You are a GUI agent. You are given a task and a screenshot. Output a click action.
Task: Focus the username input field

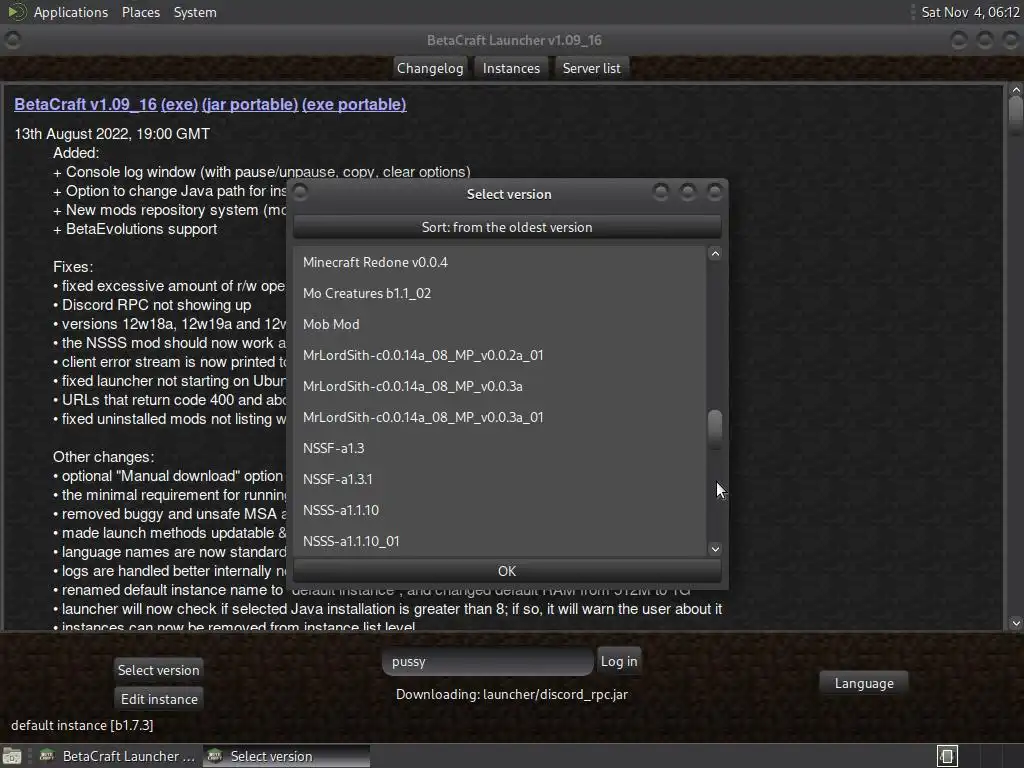click(488, 662)
